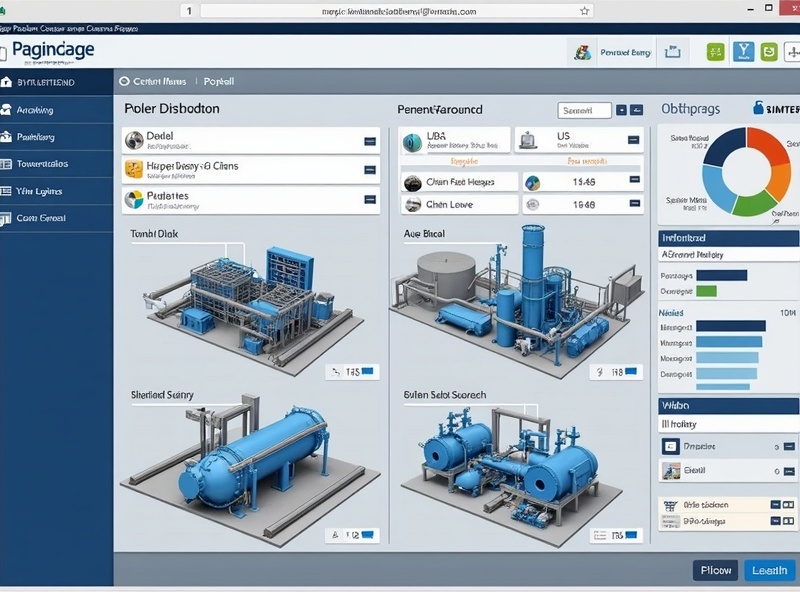Toggle the blue button on the cart row
The image size is (800, 592).
pos(776,505)
